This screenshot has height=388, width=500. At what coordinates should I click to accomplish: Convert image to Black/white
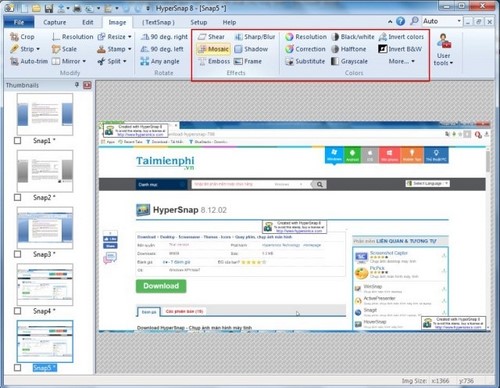point(353,37)
